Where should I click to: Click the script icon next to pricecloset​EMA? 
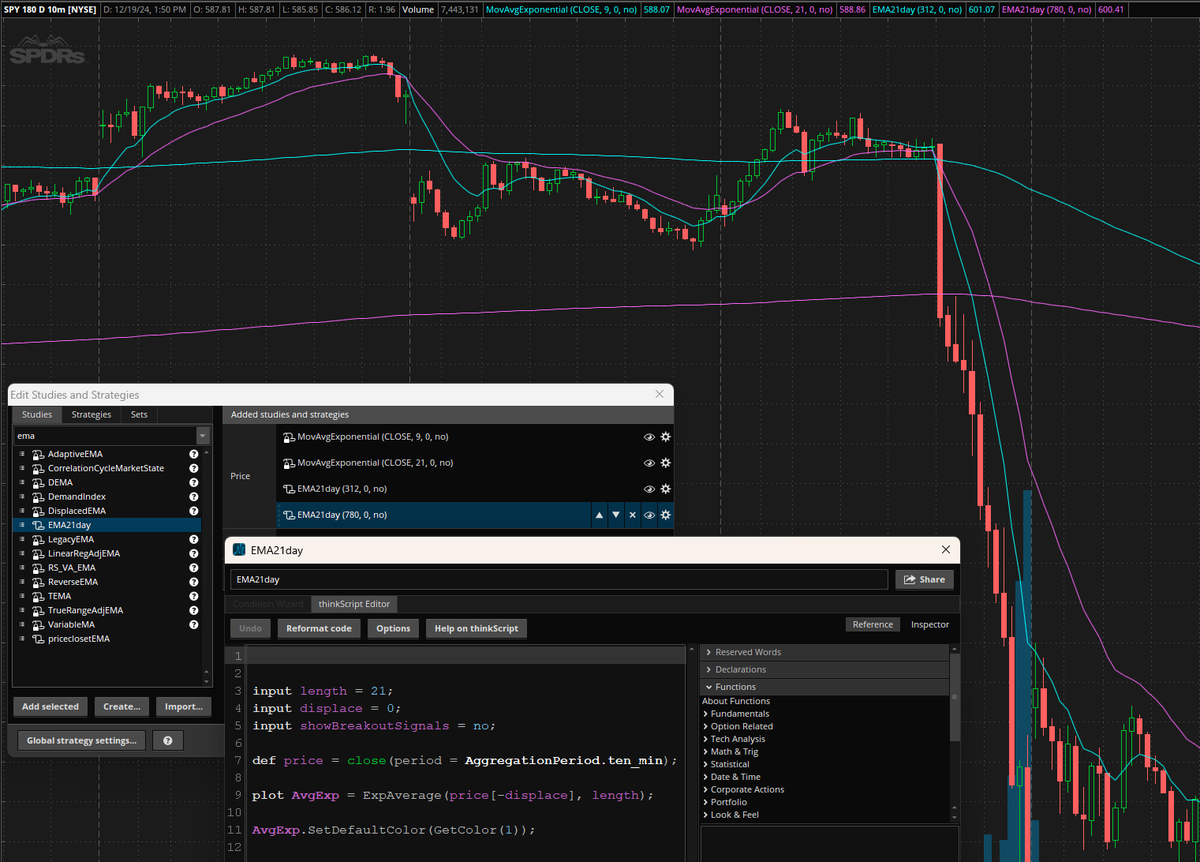coord(37,638)
